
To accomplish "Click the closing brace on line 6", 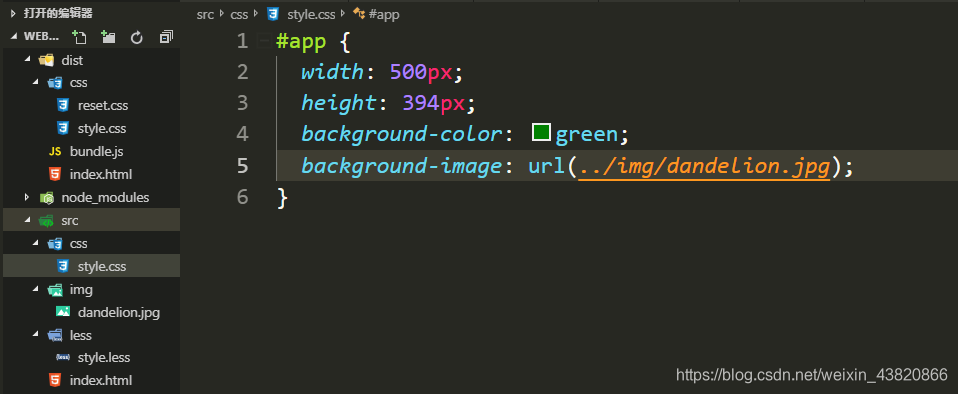I will coord(282,197).
